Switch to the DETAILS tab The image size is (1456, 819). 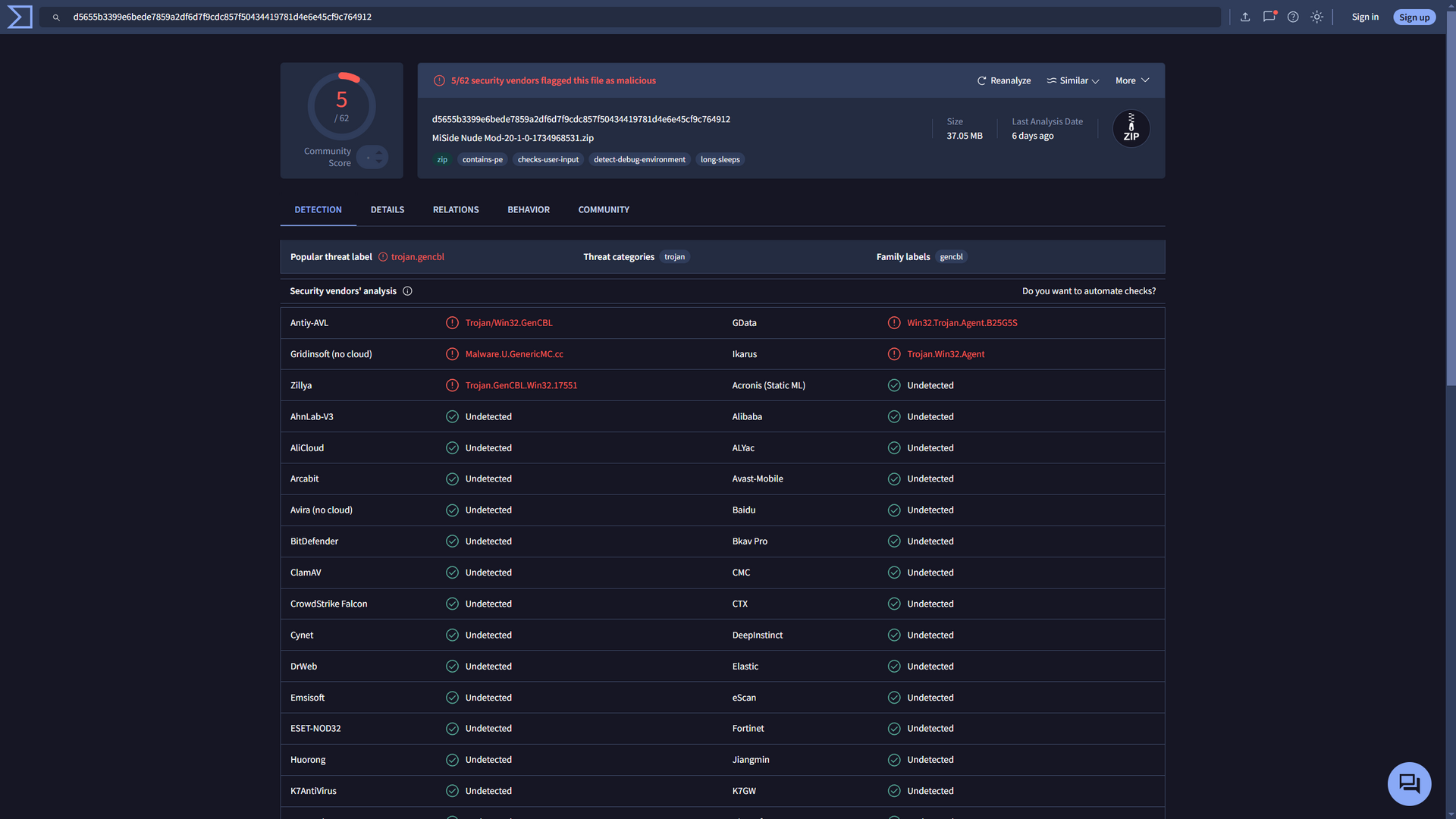click(x=388, y=210)
